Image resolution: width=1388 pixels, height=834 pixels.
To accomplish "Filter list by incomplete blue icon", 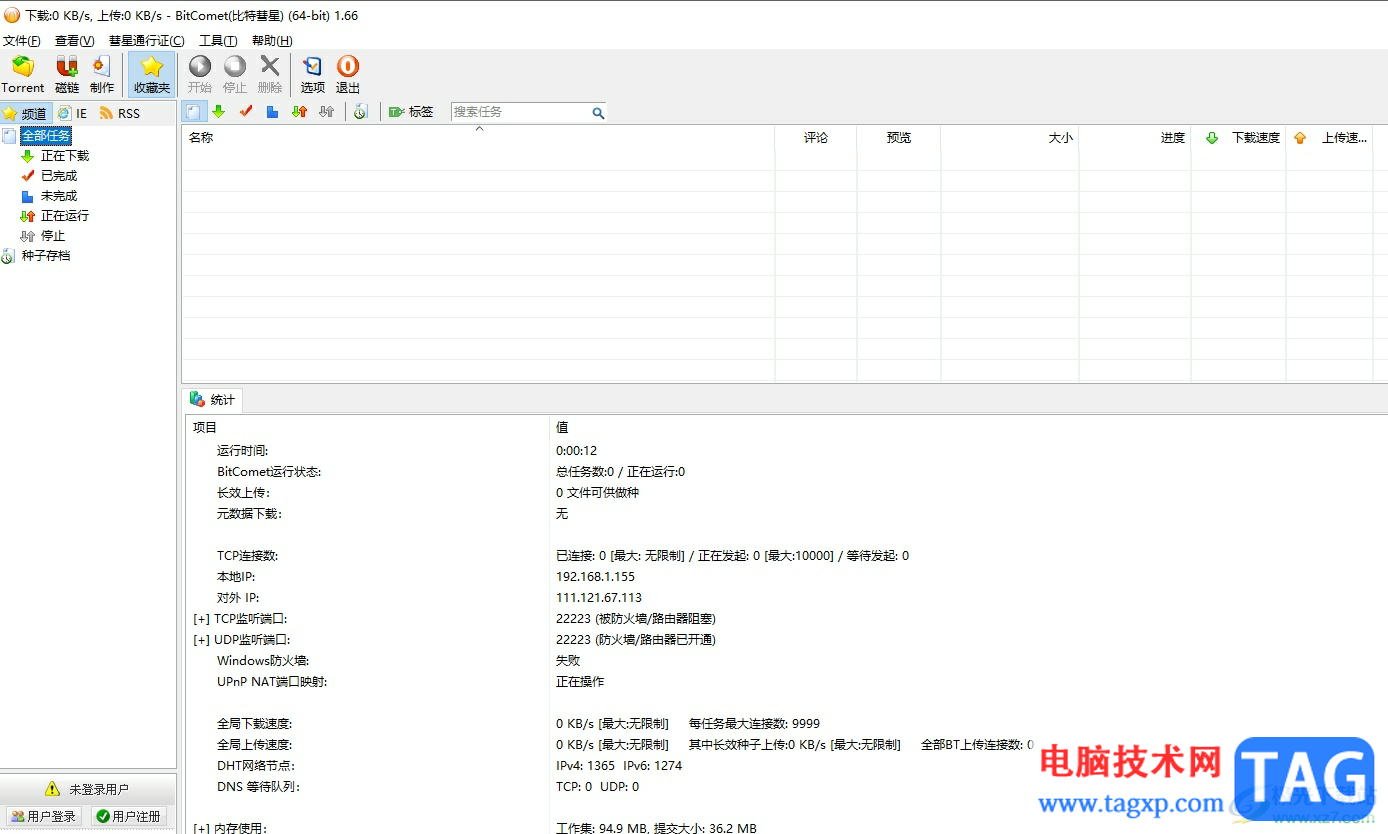I will pyautogui.click(x=272, y=112).
